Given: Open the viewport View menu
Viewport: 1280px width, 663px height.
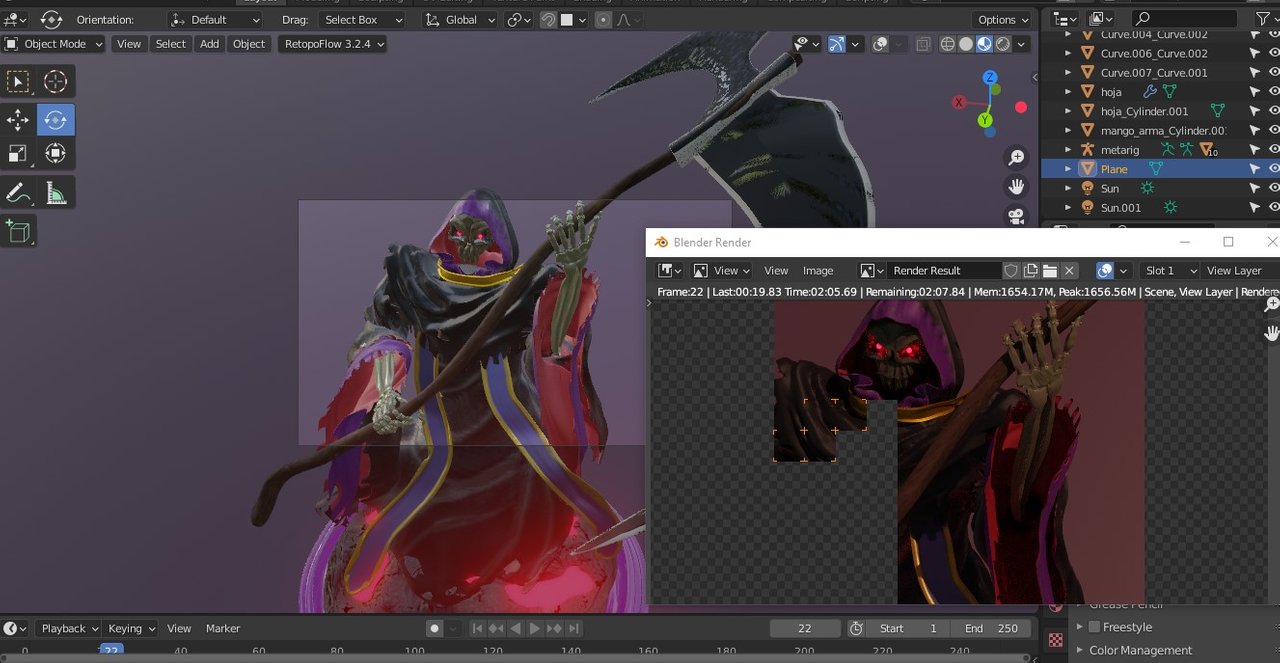Looking at the screenshot, I should tap(129, 44).
